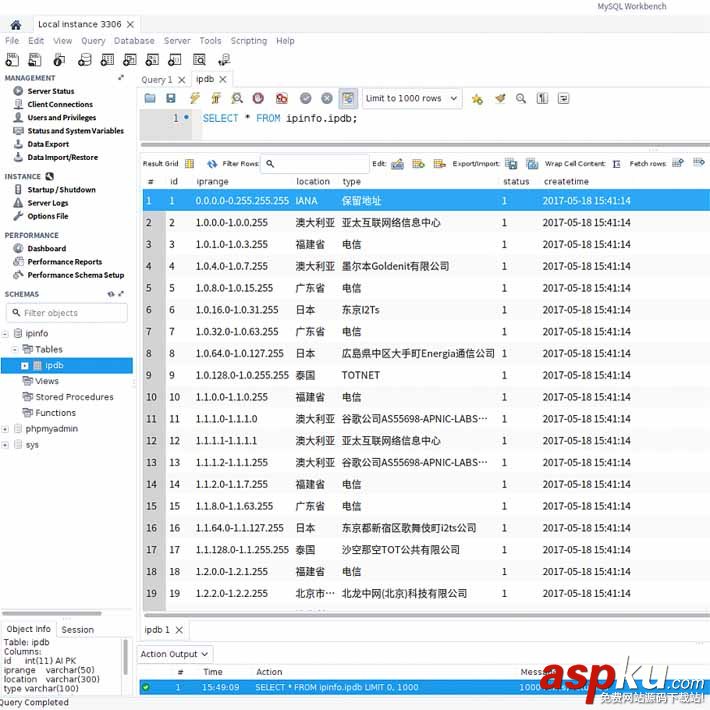
Task: Save snippet star icon
Action: tap(477, 99)
